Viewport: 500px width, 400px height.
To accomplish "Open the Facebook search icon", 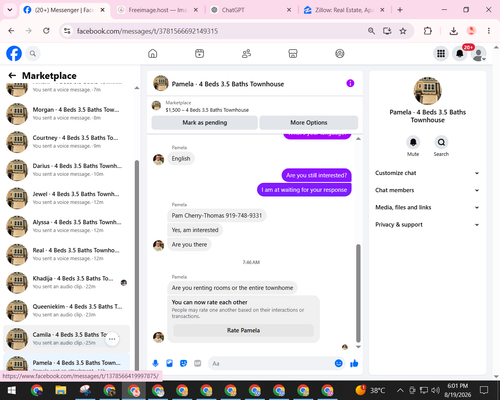I will click(x=33, y=53).
